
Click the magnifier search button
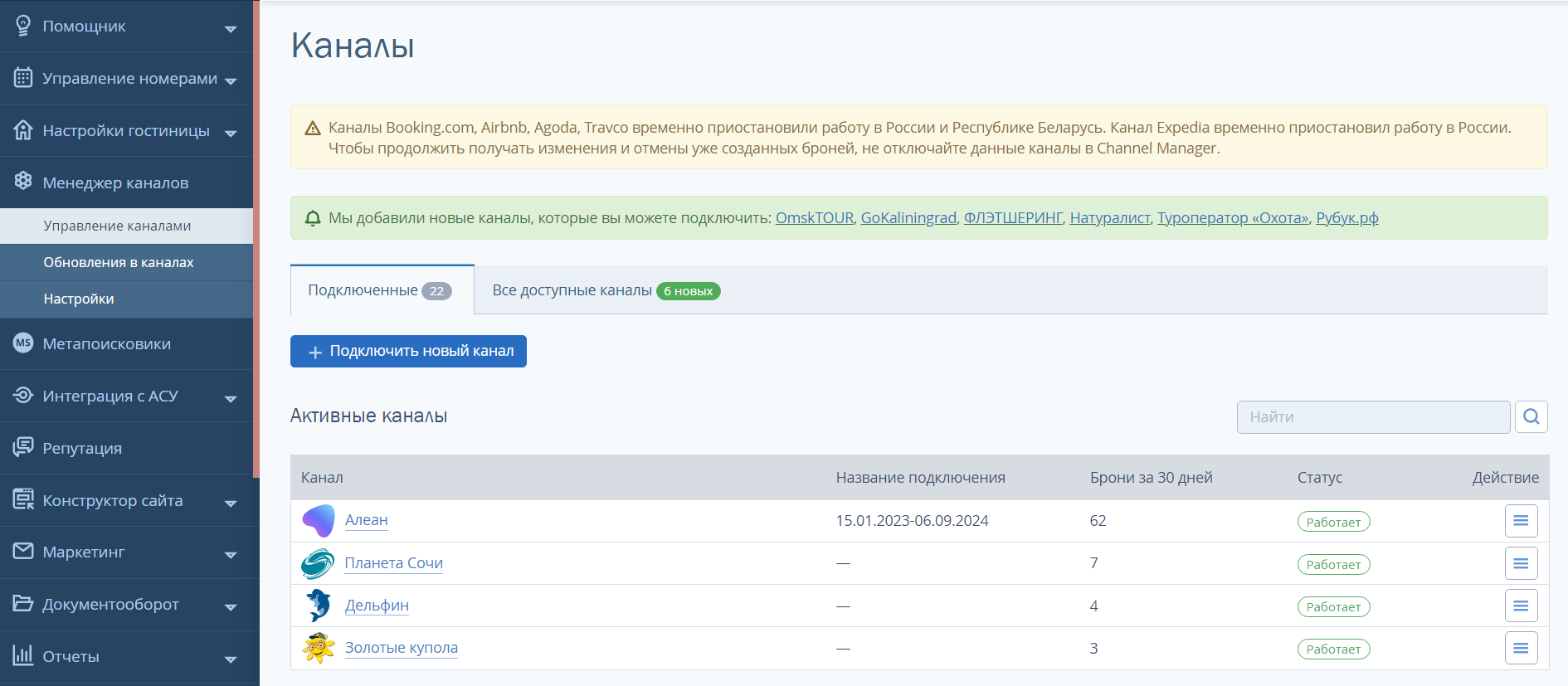coord(1531,416)
